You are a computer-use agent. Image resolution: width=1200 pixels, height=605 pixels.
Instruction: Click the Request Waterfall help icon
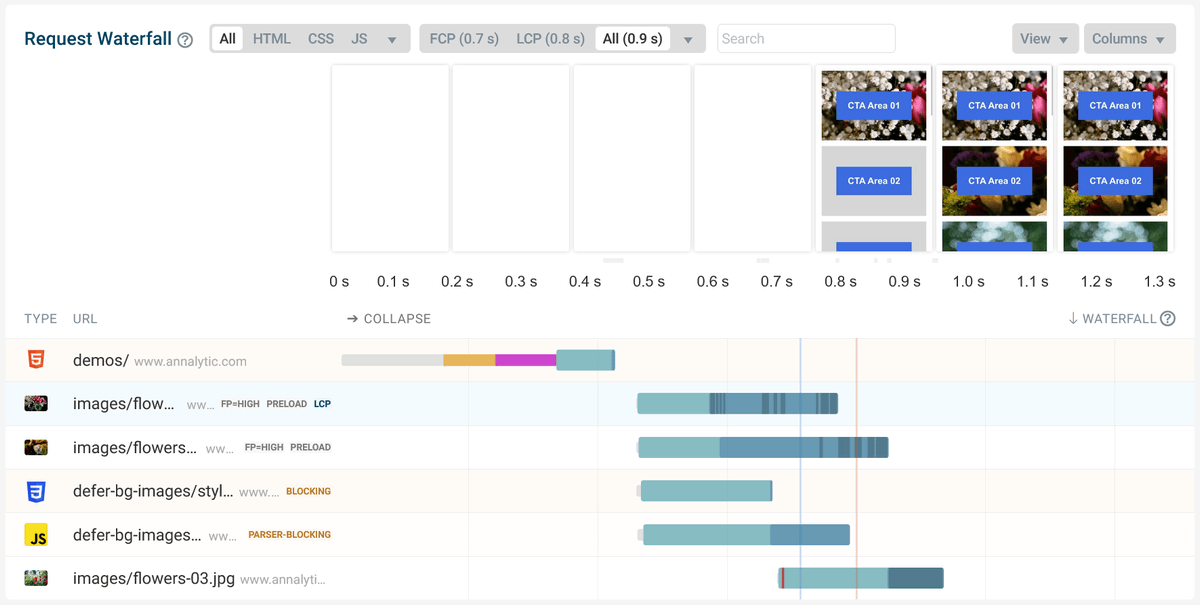[185, 40]
